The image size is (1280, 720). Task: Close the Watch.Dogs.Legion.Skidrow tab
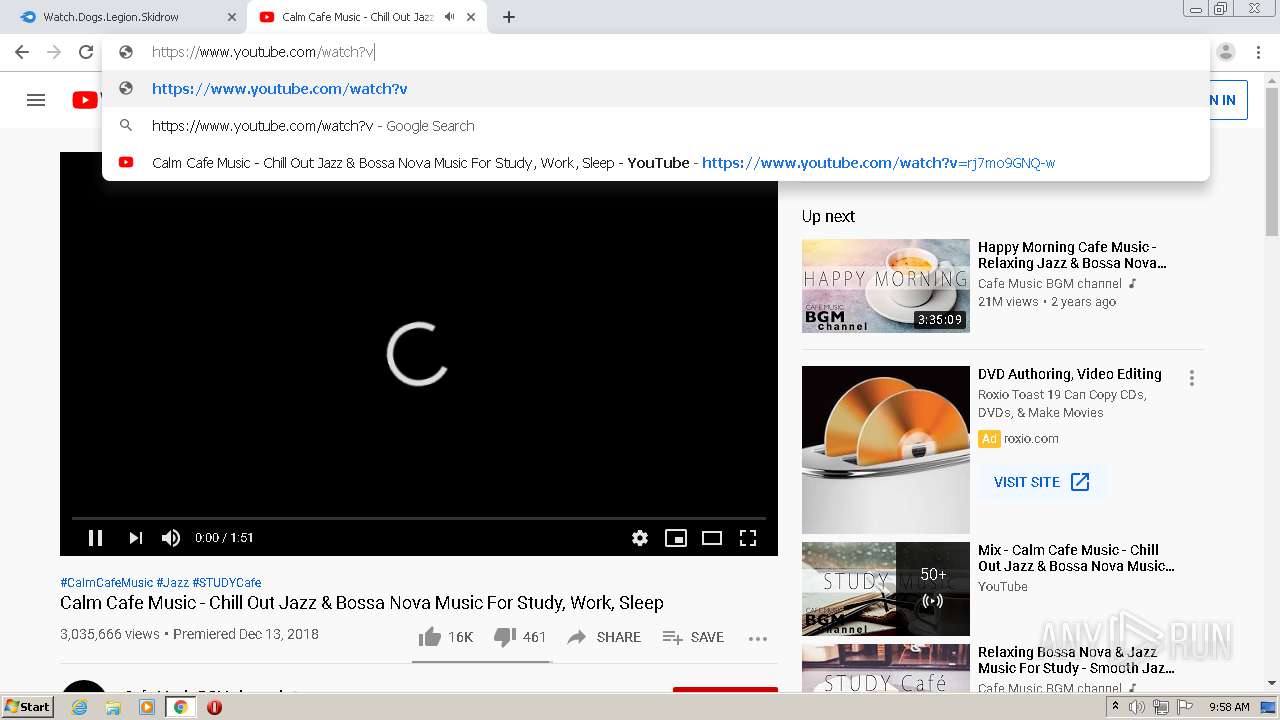(232, 17)
